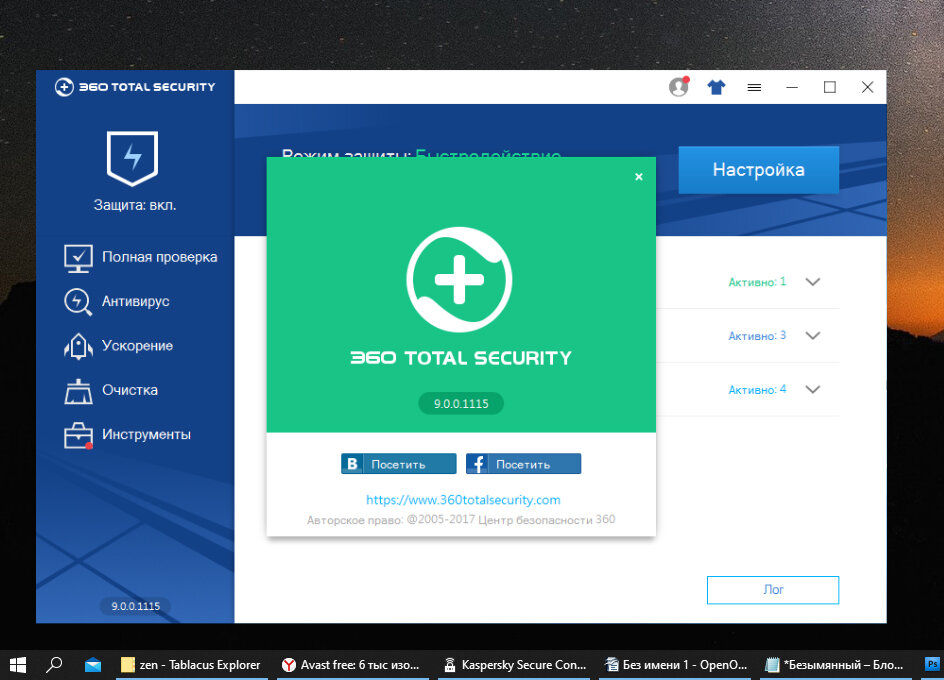Image resolution: width=944 pixels, height=680 pixels.
Task: Switch to Avast free Yandex browser window
Action: [x=352, y=665]
